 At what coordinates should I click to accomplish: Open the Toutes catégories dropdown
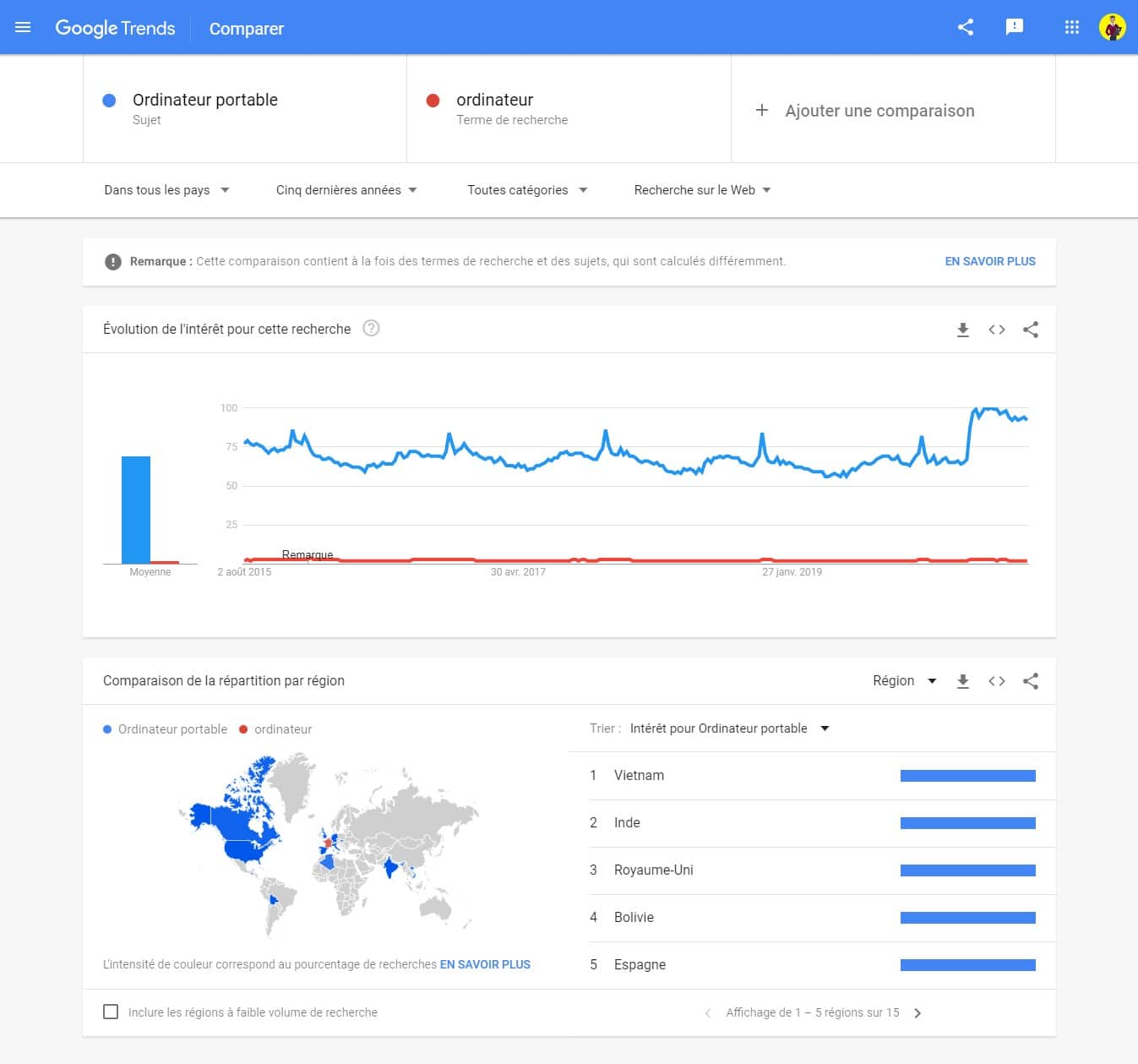point(527,190)
